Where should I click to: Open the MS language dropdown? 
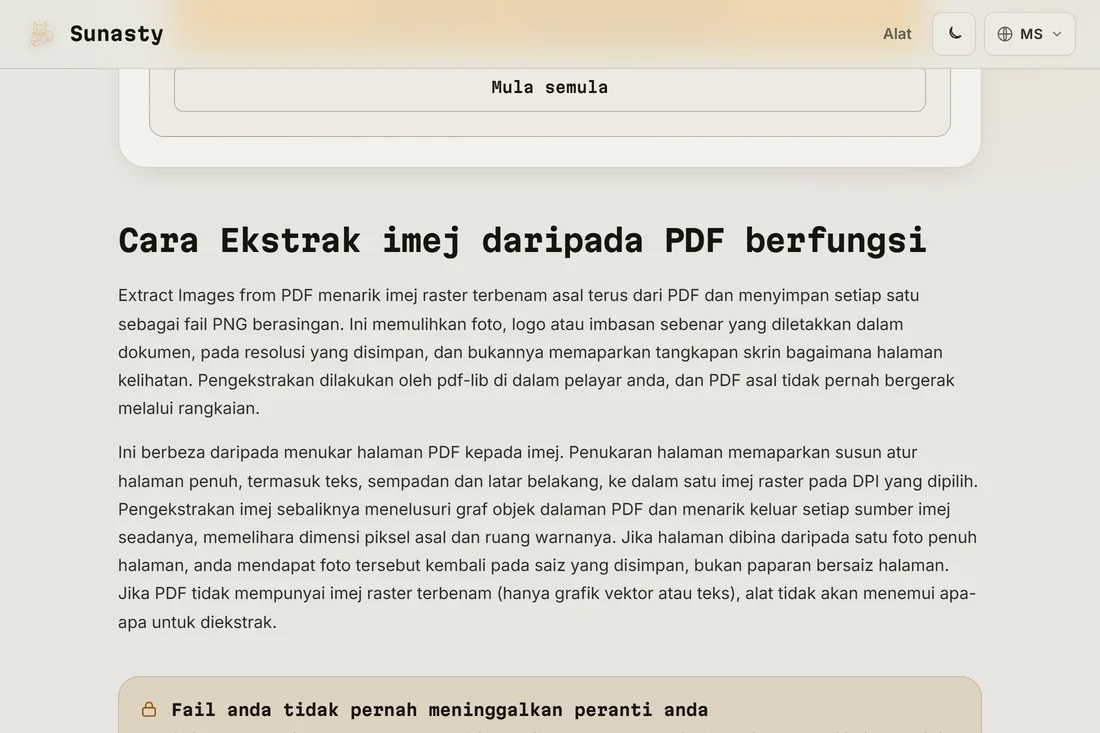(1029, 34)
